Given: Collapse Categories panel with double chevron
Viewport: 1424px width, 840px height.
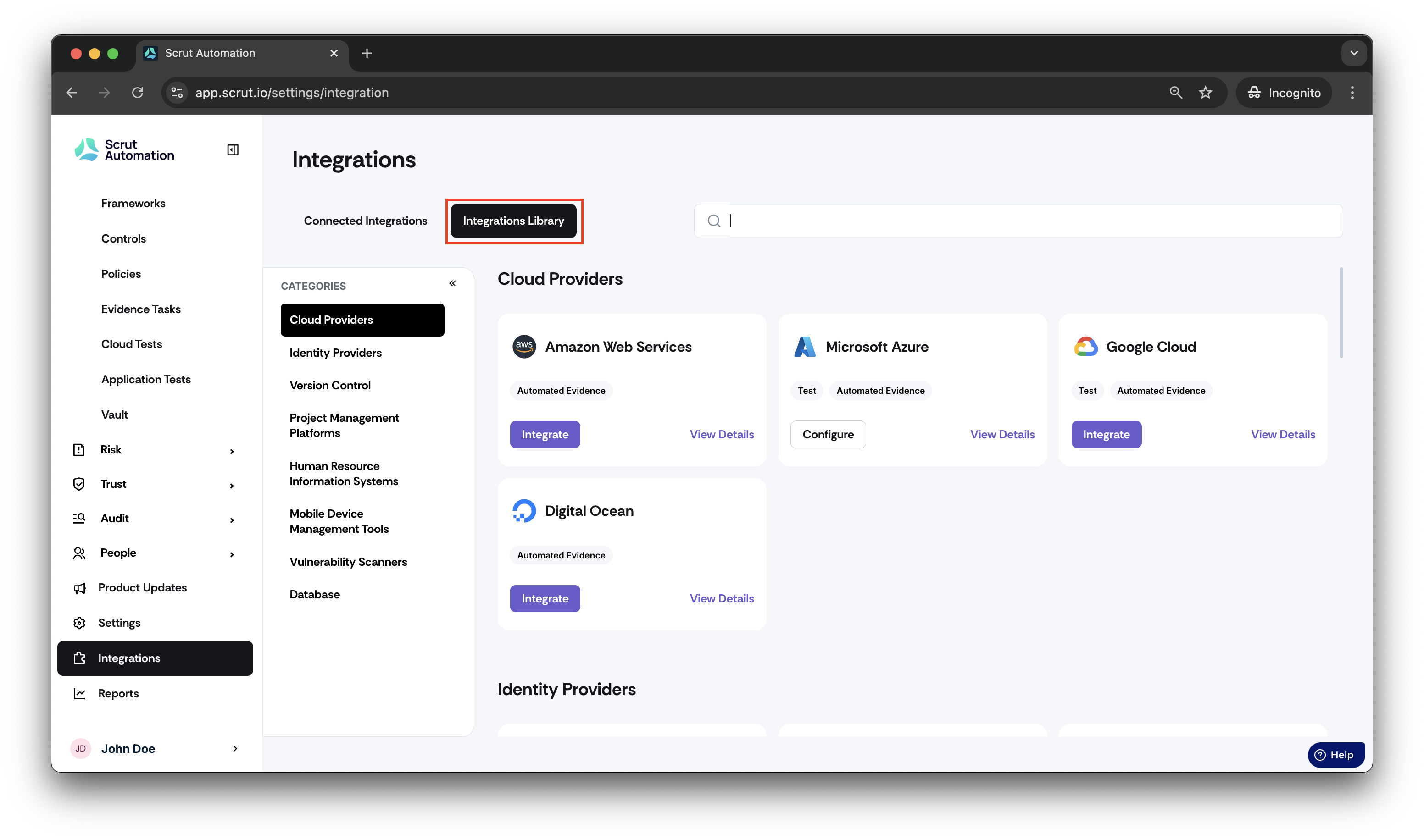Looking at the screenshot, I should [452, 283].
